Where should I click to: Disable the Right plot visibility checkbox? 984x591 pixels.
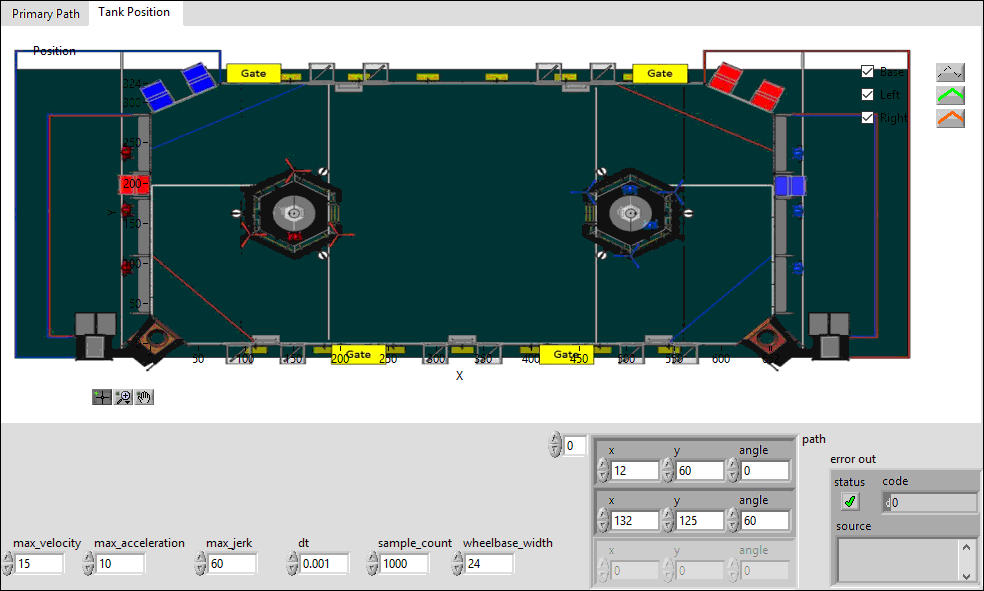click(868, 118)
